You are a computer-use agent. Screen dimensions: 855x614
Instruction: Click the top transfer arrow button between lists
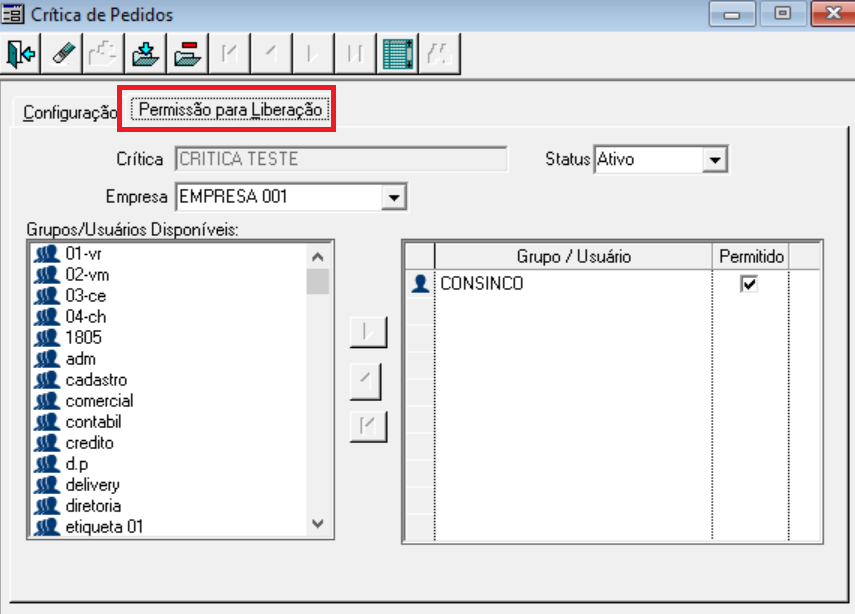[368, 332]
